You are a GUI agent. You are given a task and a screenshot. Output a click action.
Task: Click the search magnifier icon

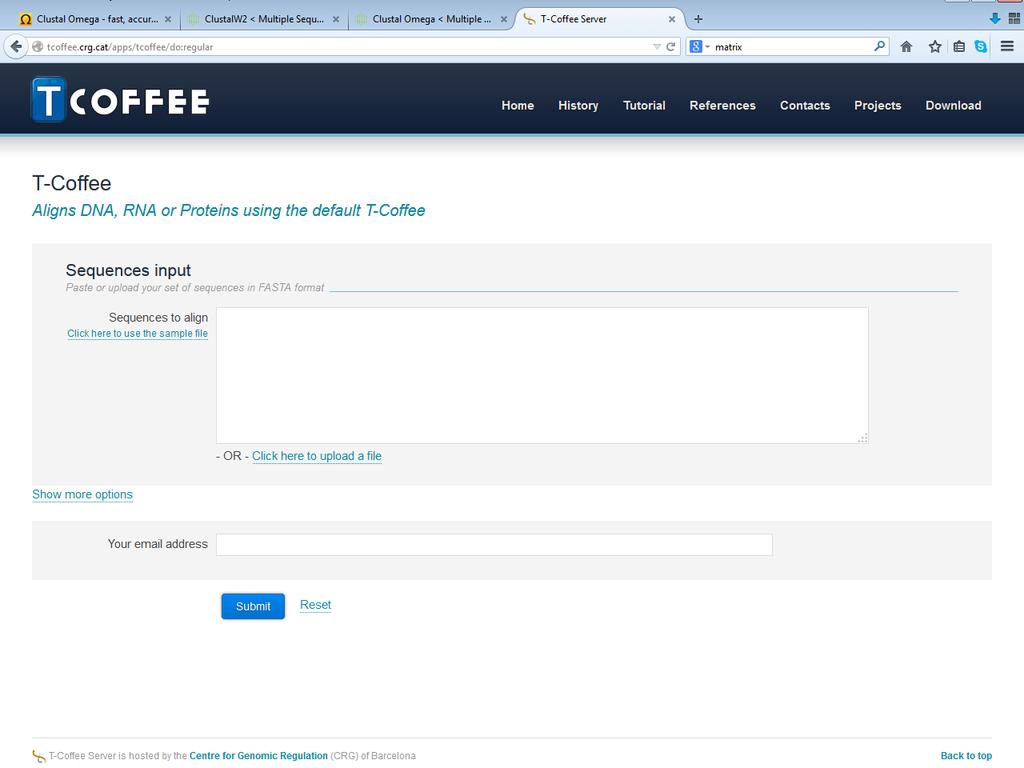coord(879,46)
